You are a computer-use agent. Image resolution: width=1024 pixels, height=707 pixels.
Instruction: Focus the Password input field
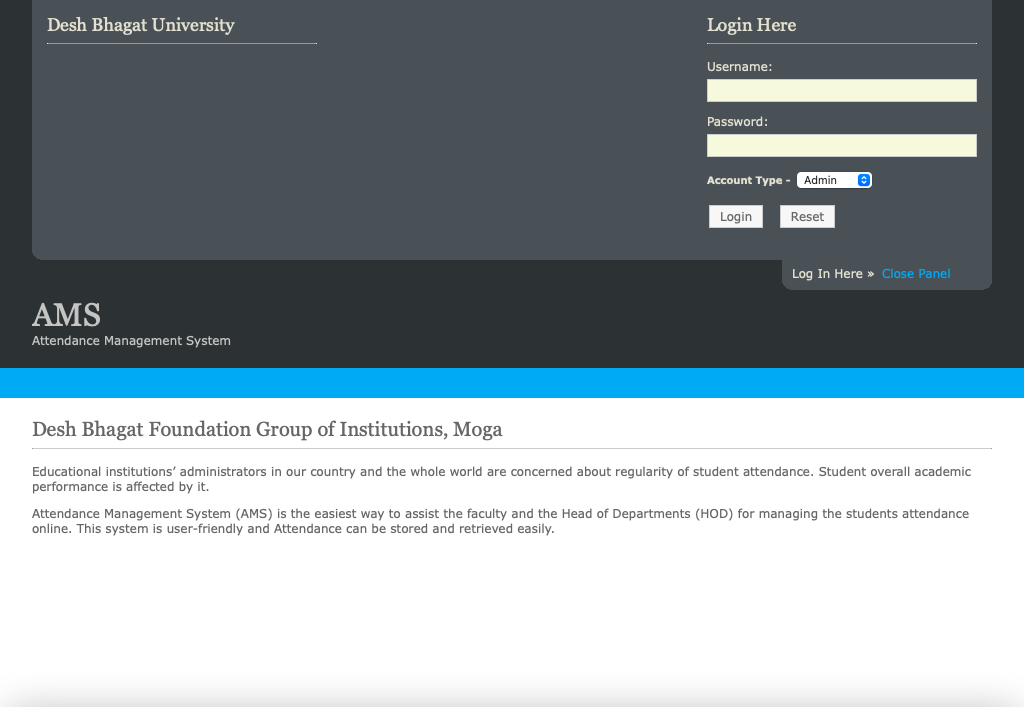[841, 146]
